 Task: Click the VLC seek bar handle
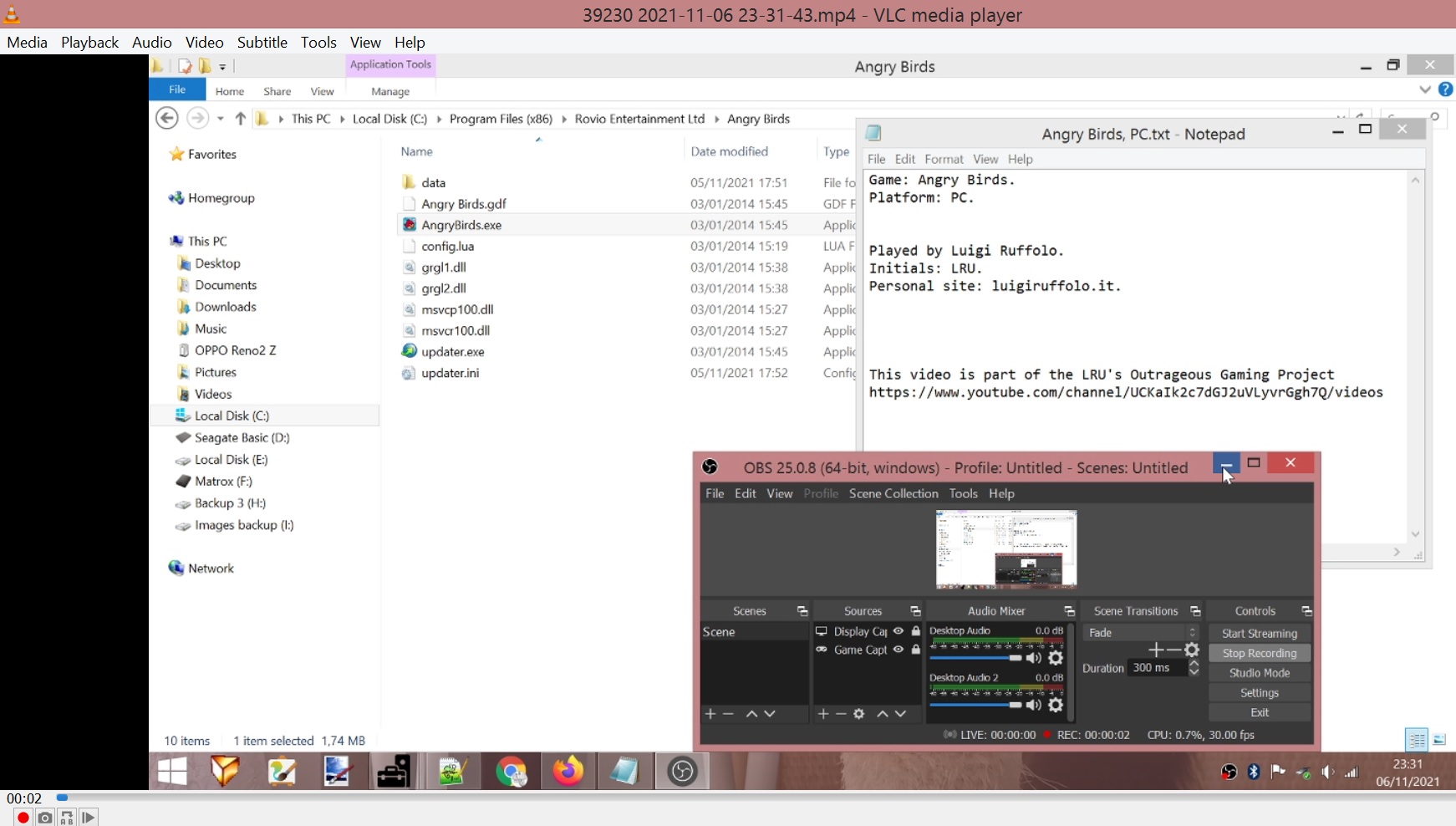coord(62,798)
